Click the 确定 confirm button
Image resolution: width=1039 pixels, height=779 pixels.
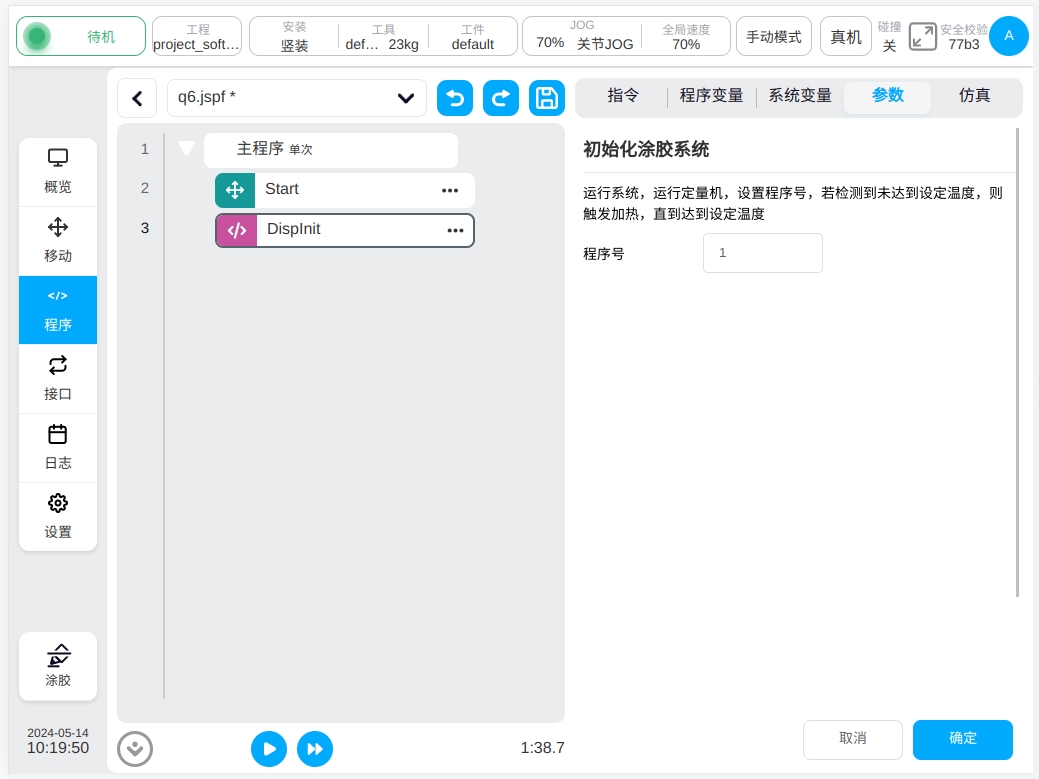pos(962,739)
